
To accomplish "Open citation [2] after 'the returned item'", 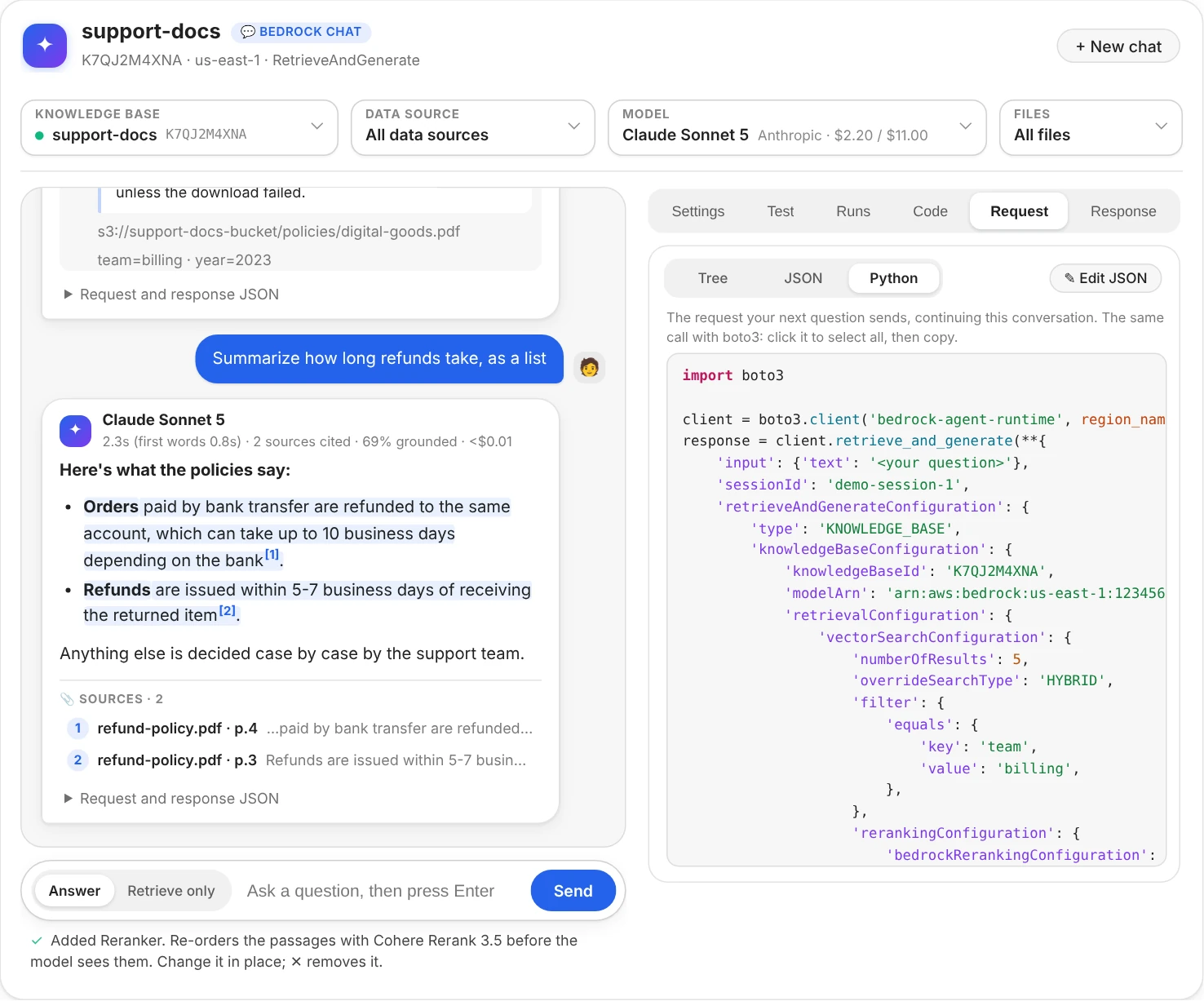I will (228, 610).
